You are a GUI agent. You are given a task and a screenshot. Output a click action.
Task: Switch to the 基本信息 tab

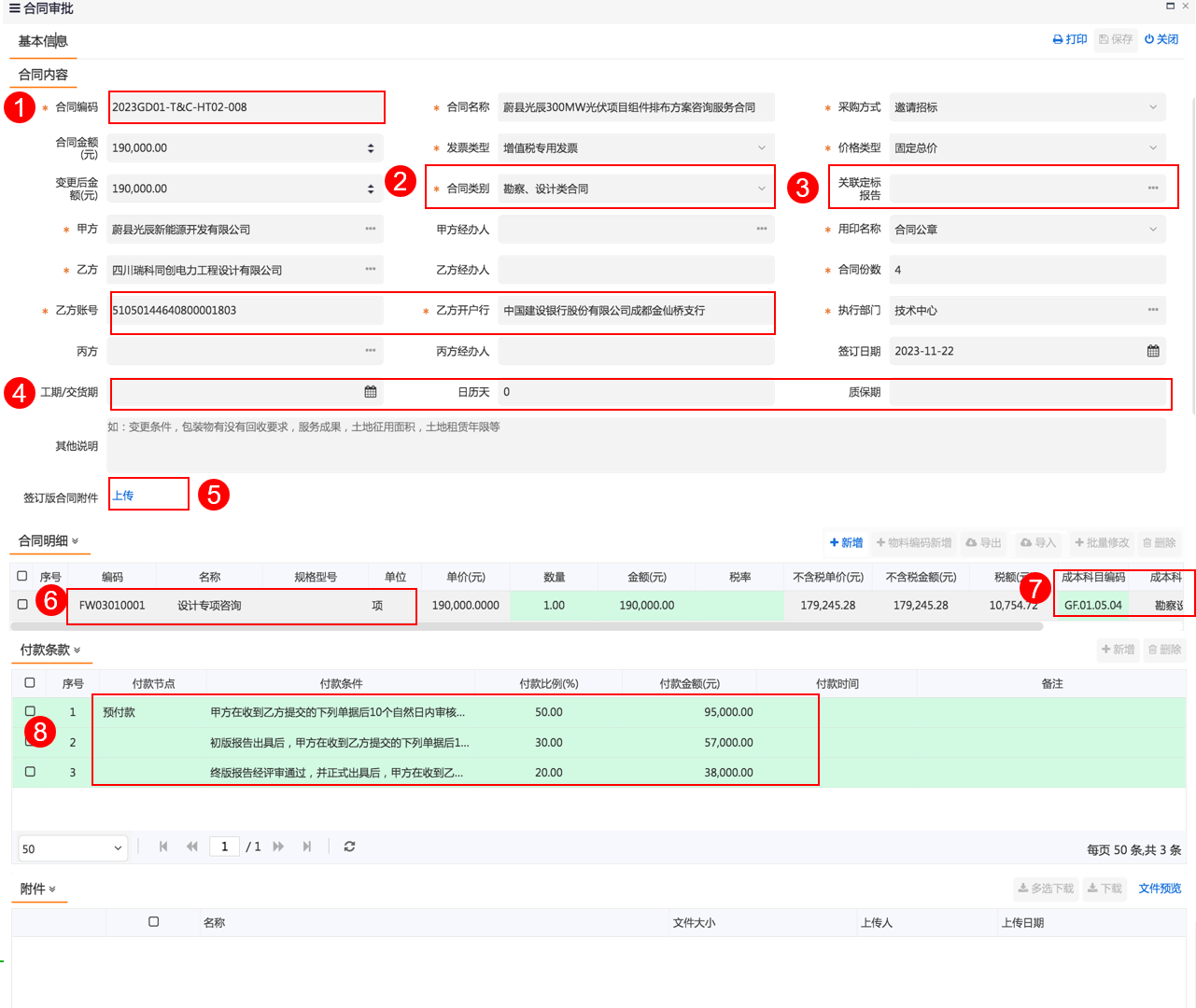[x=43, y=41]
